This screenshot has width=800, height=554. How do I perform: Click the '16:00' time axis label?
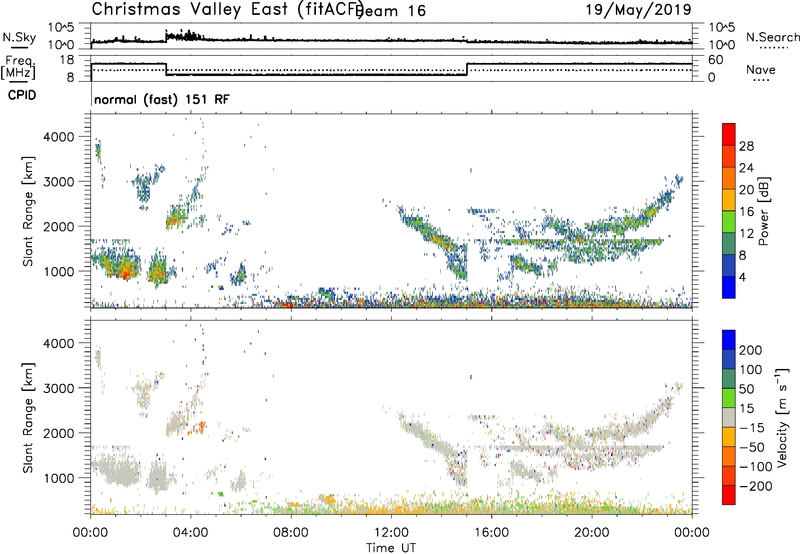(491, 533)
